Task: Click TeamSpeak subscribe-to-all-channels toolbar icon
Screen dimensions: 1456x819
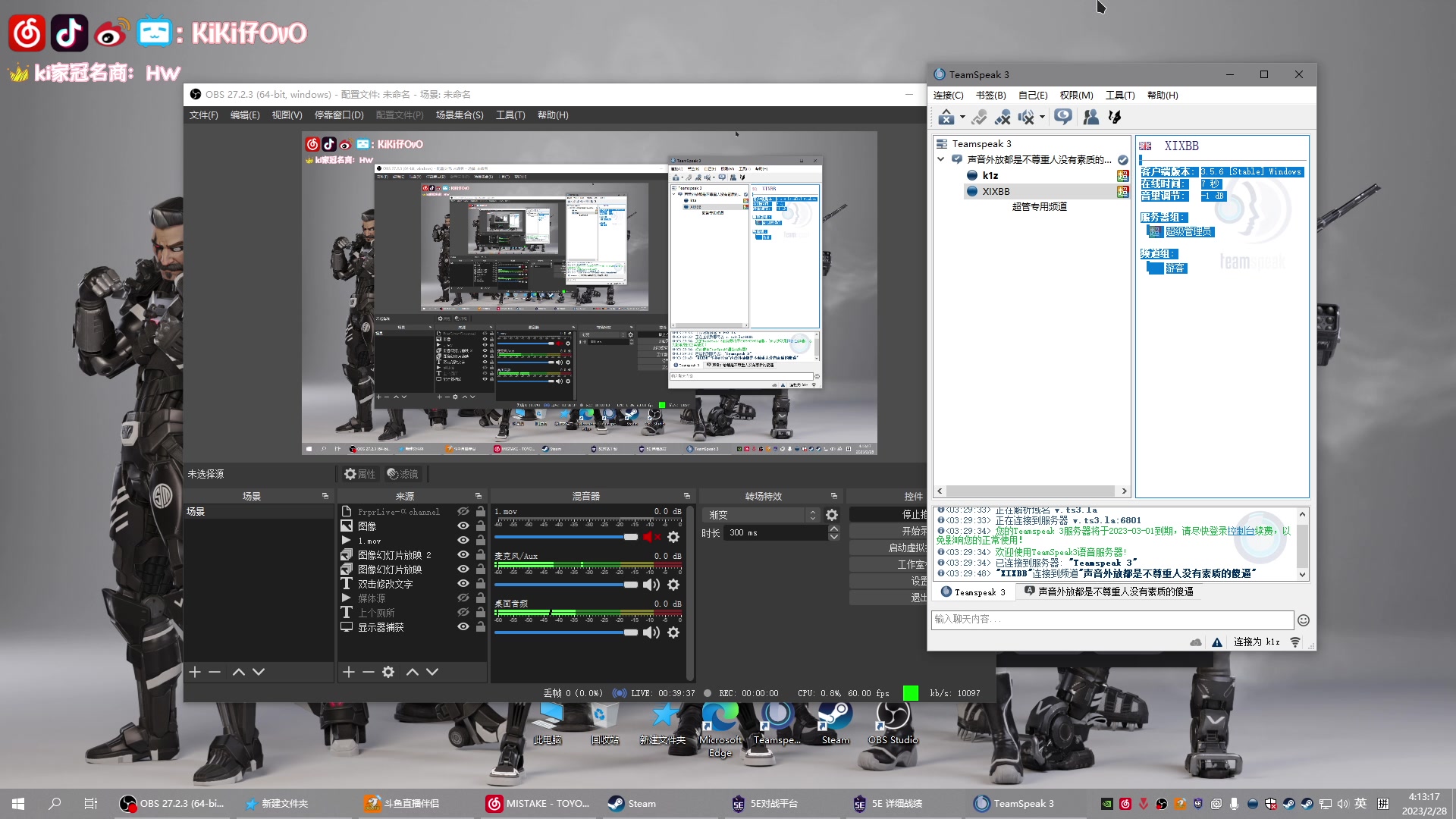Action: [980, 117]
